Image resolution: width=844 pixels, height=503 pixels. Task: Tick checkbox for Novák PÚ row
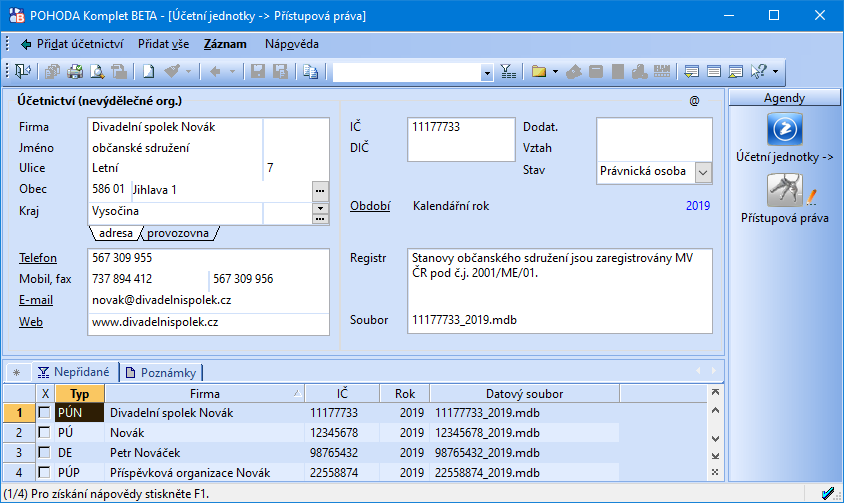44,432
